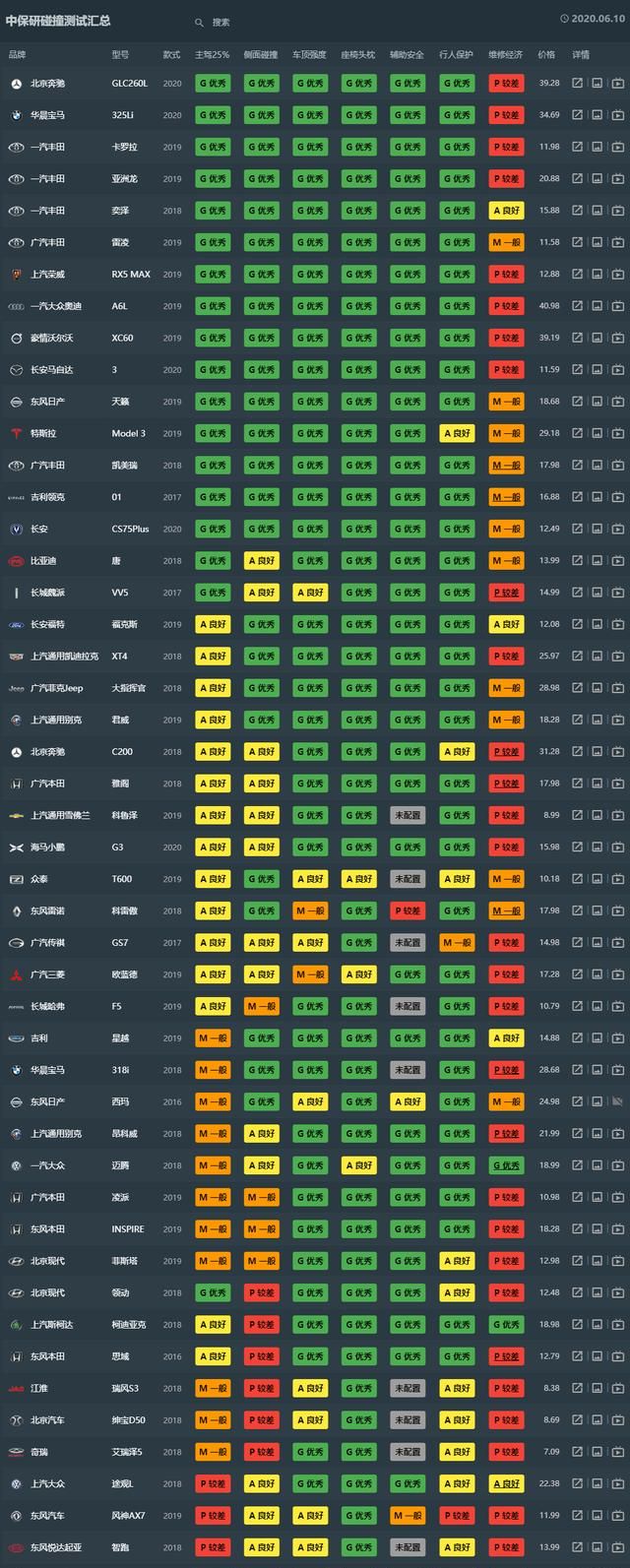The height and width of the screenshot is (1568, 630).
Task: Click the Chevrolet logo in 科鲁泽 row
Action: [x=16, y=816]
